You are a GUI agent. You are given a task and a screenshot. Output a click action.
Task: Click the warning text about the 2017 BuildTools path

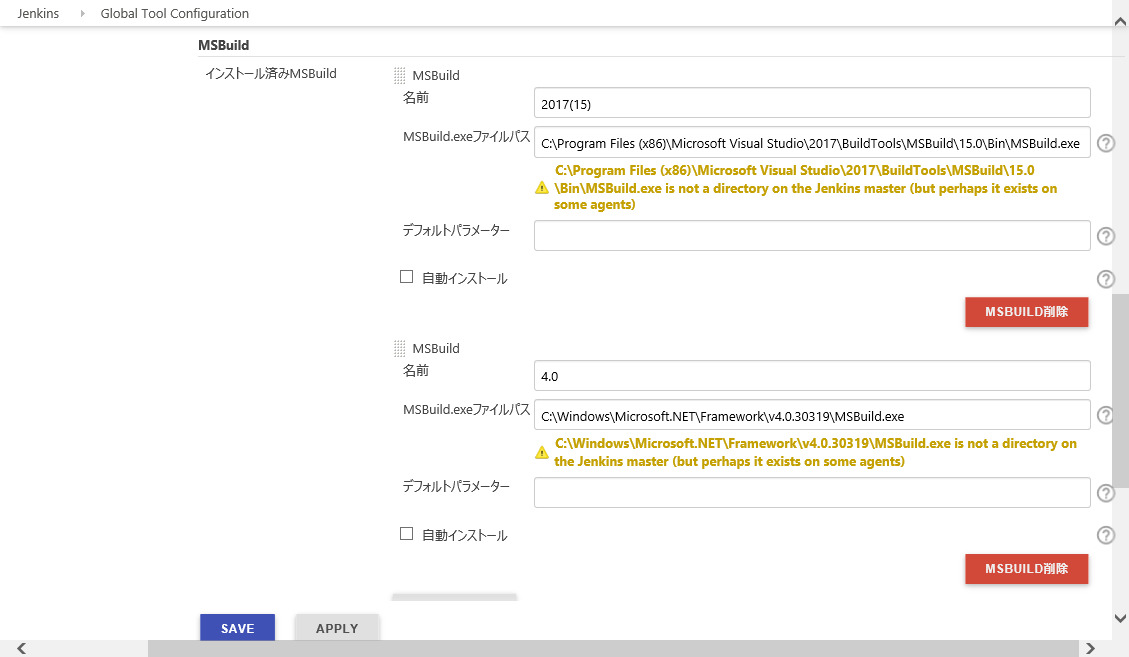pyautogui.click(x=806, y=187)
